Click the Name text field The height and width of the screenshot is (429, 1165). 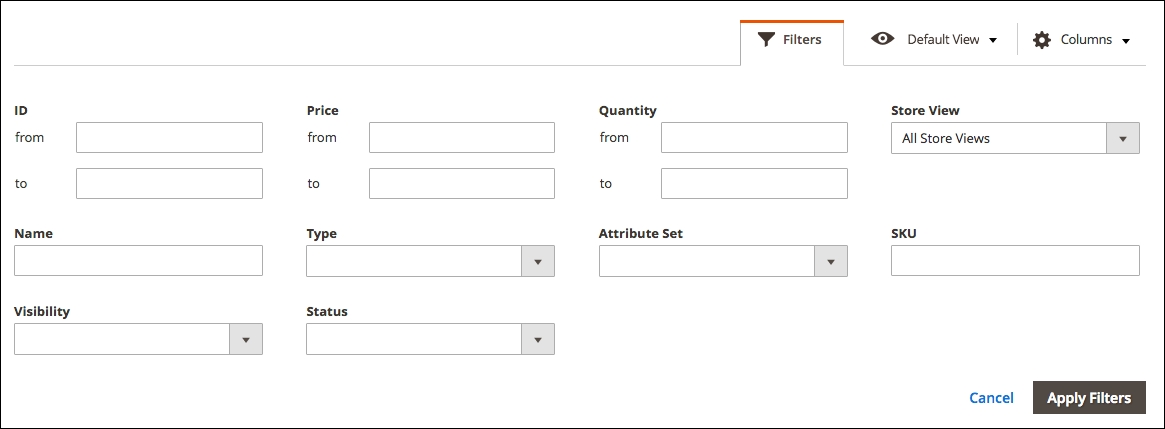138,260
